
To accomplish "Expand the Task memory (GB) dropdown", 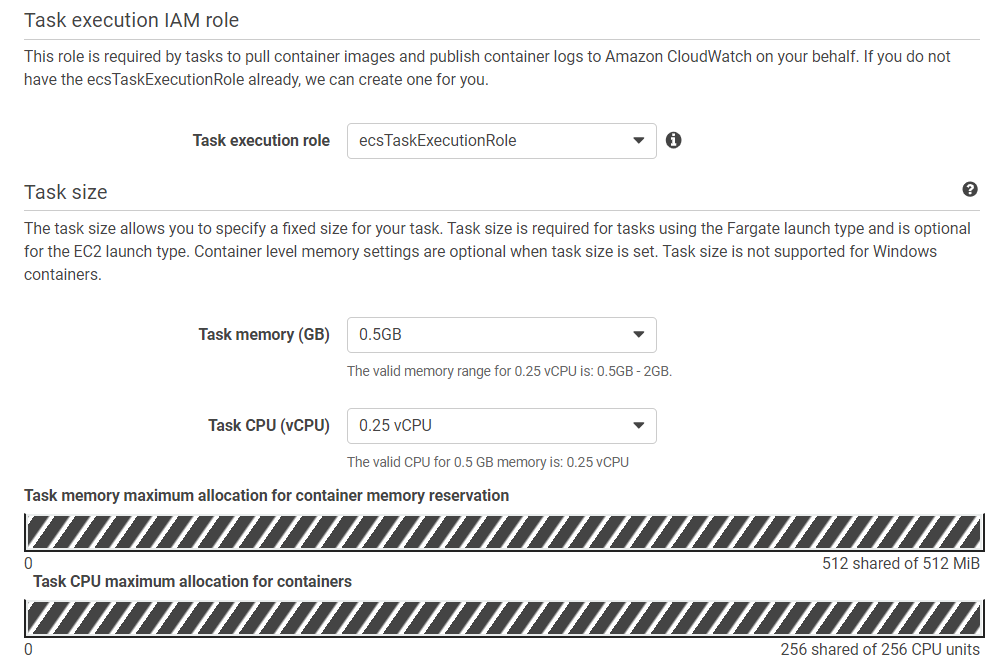I will pos(501,335).
